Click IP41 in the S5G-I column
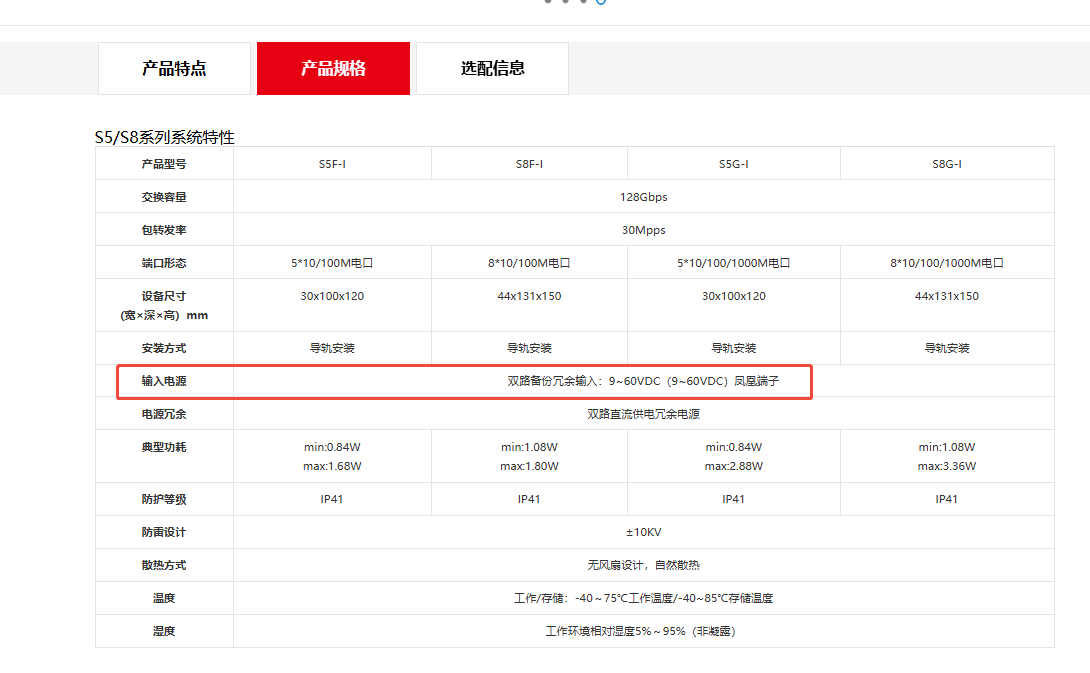 click(733, 499)
